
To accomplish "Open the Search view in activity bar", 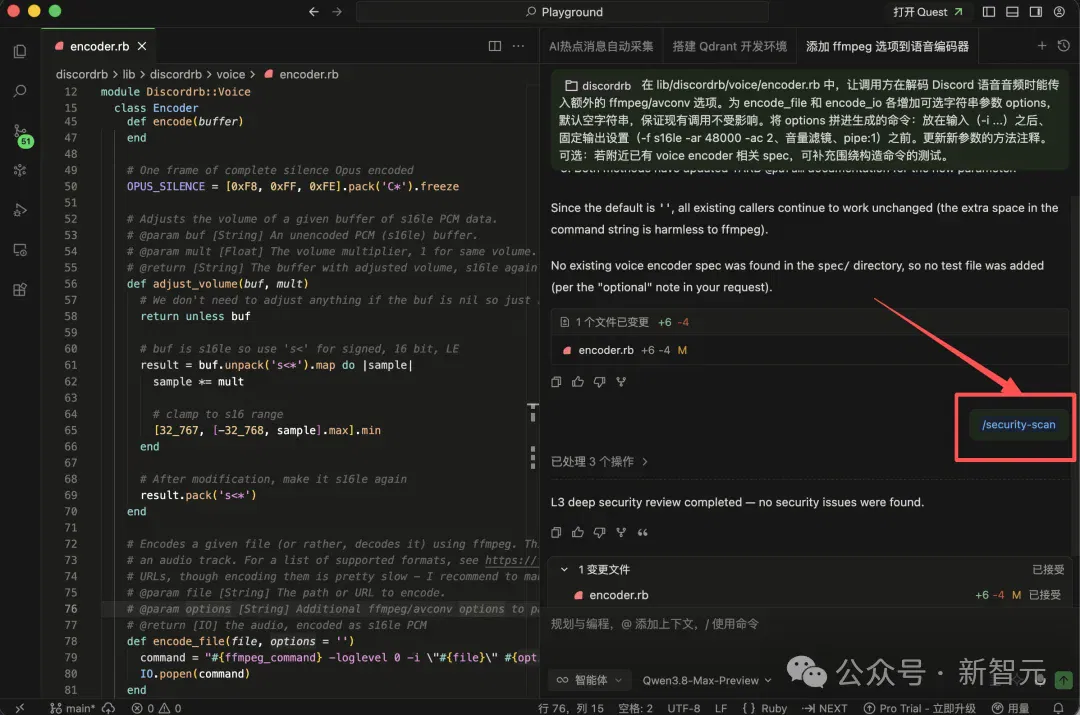I will click(x=20, y=91).
